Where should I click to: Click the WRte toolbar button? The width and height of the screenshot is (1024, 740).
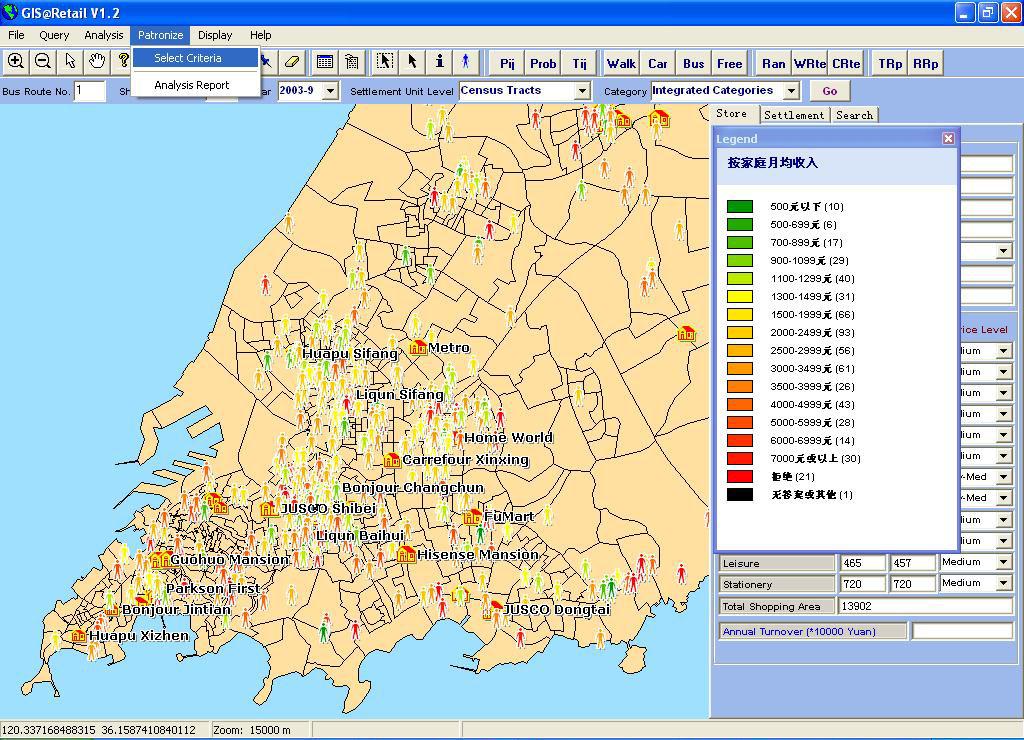click(x=810, y=63)
